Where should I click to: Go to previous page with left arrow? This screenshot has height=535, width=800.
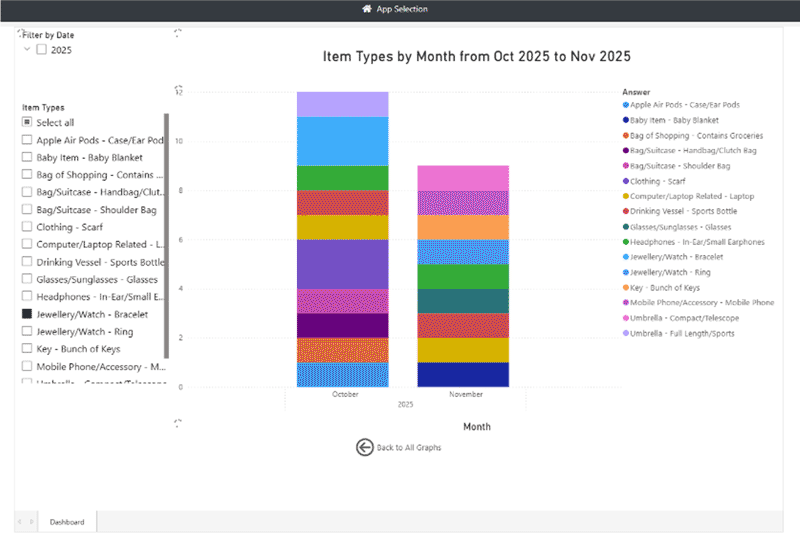20,522
